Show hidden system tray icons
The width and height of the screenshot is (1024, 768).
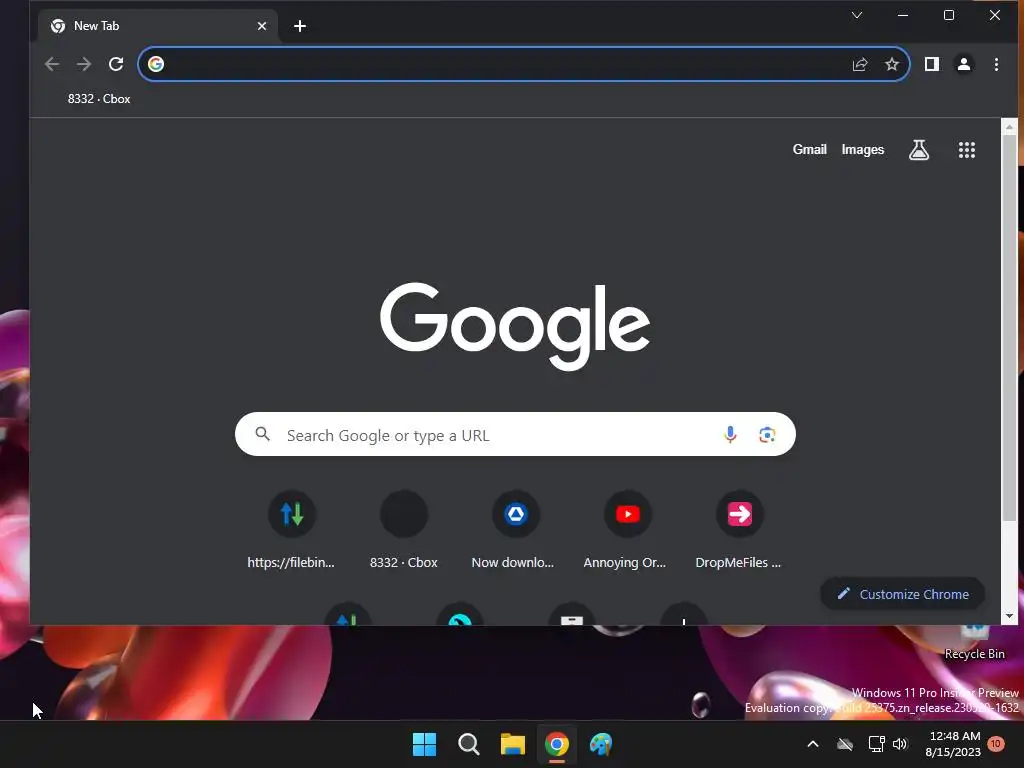[813, 744]
